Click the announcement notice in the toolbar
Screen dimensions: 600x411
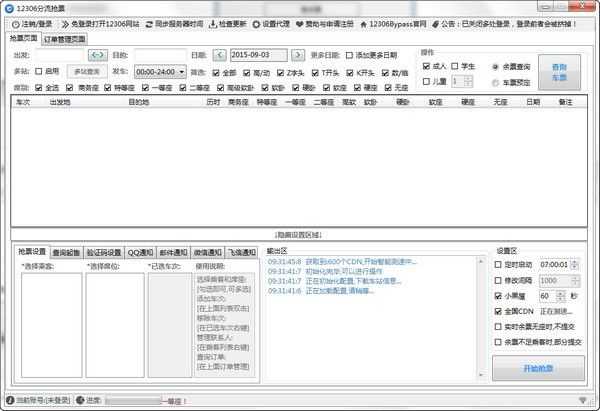pyautogui.click(x=504, y=24)
